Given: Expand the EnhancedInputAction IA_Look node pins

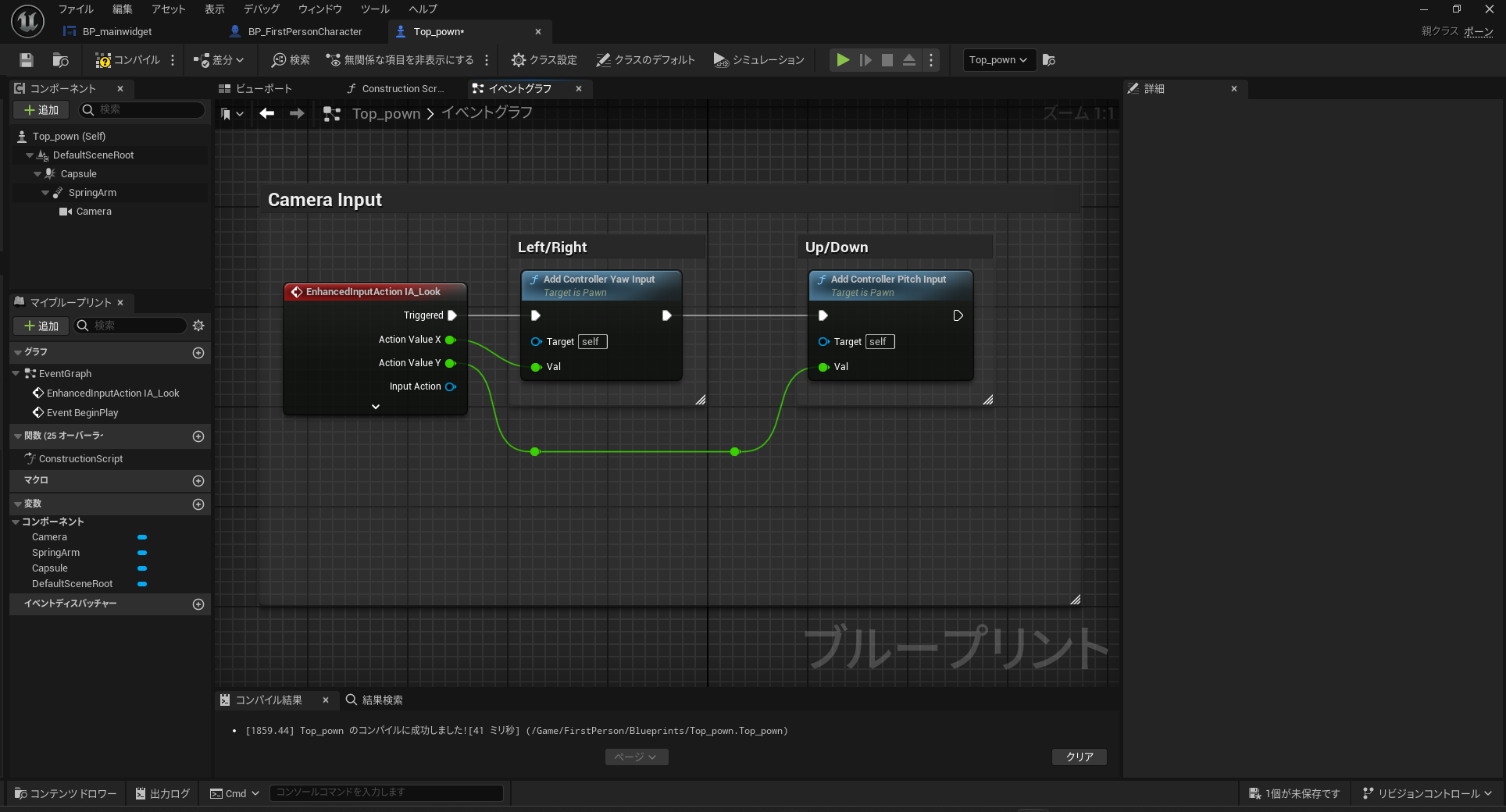Looking at the screenshot, I should pyautogui.click(x=376, y=407).
